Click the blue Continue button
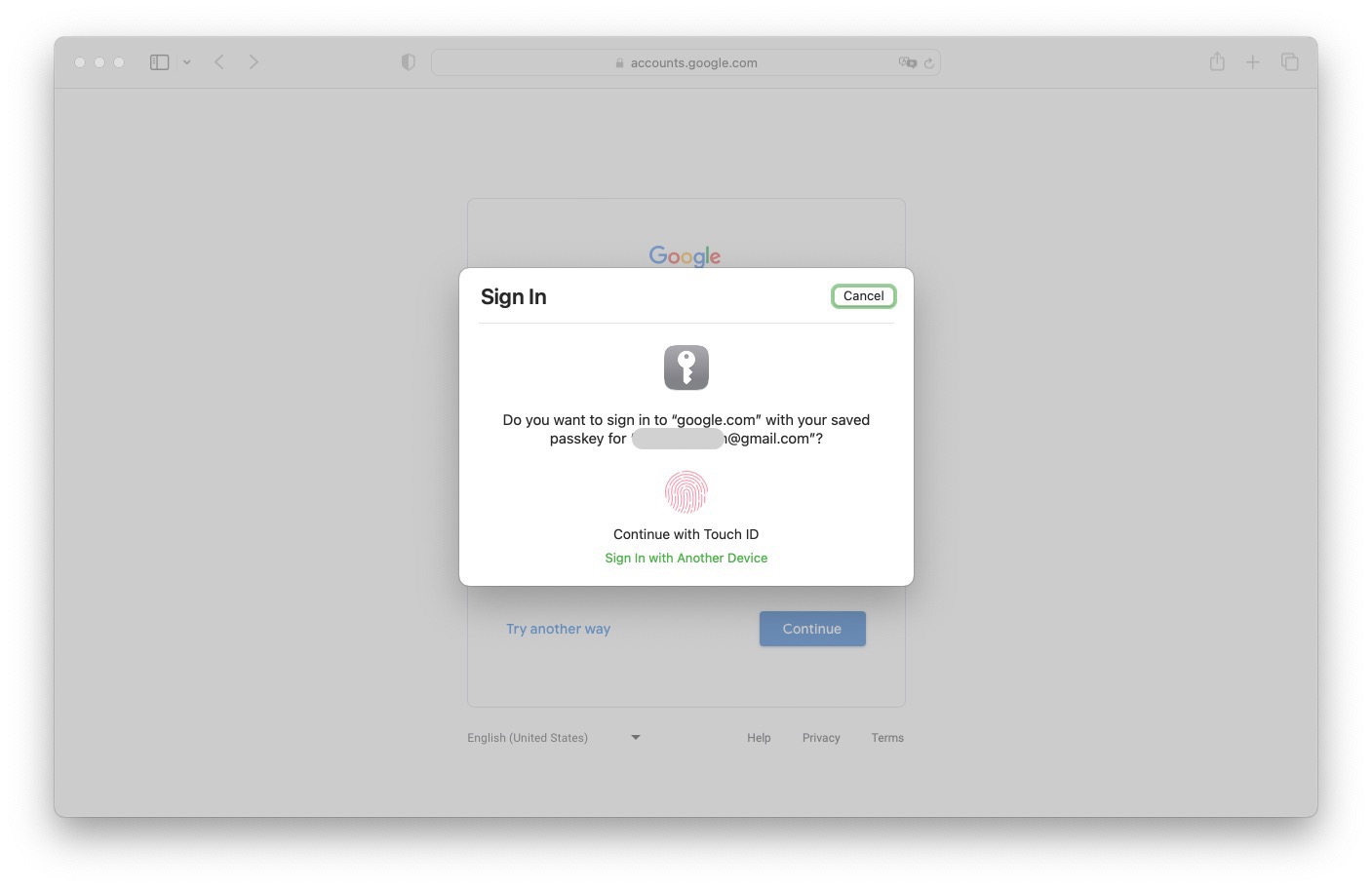The image size is (1372, 889). point(812,629)
